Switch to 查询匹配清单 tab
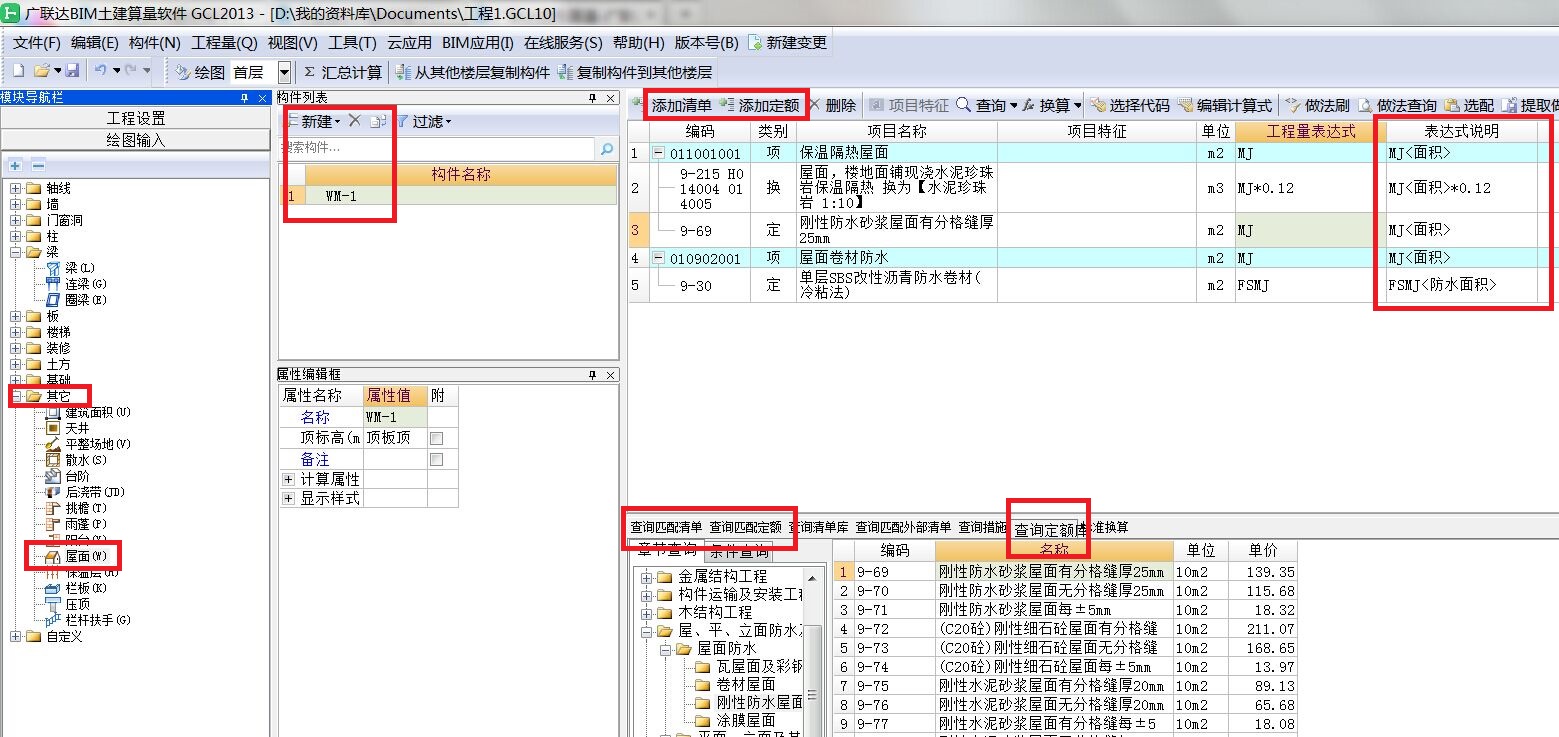The height and width of the screenshot is (737, 1559). coord(666,527)
